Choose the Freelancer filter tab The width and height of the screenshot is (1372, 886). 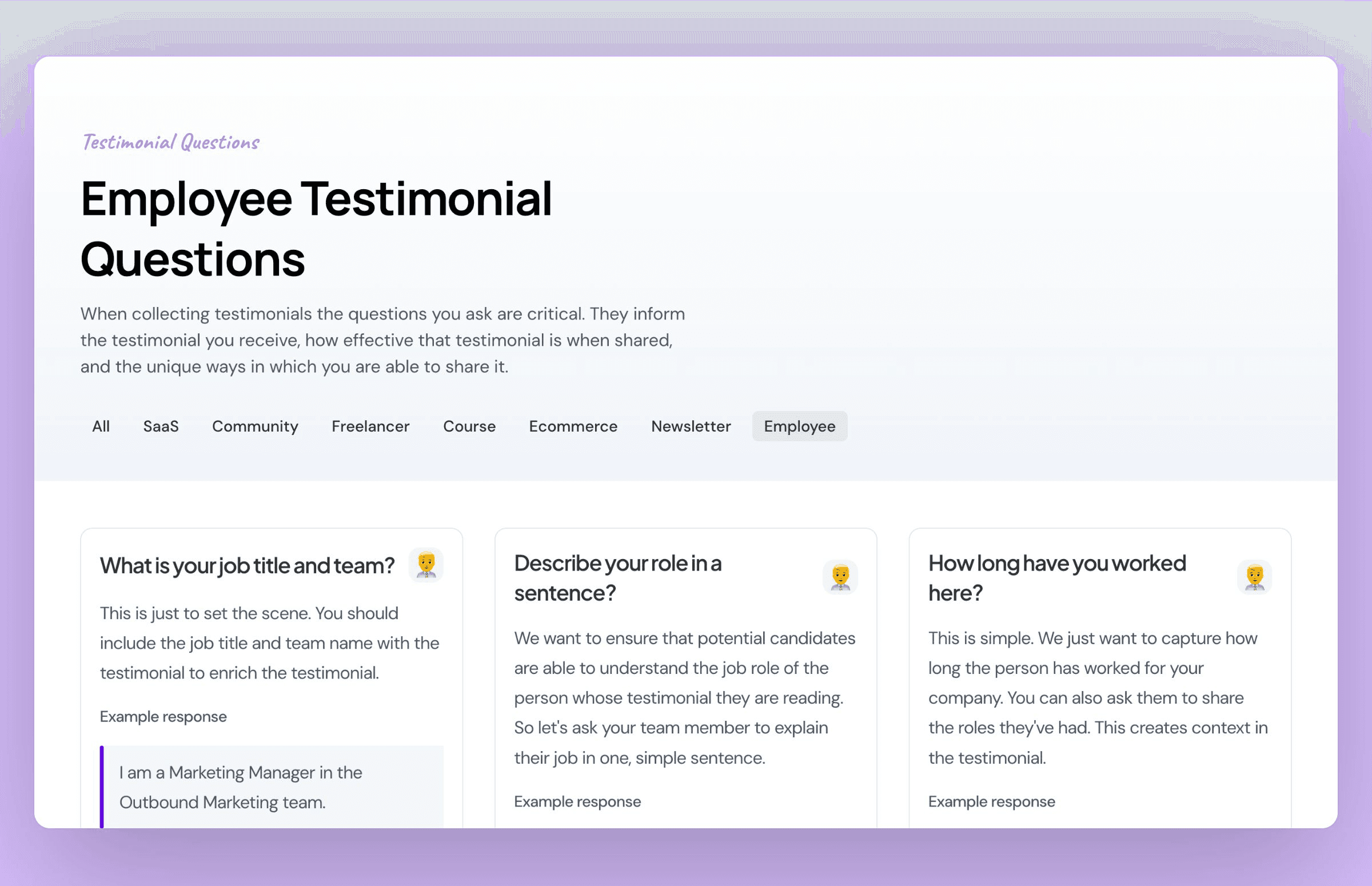[370, 426]
